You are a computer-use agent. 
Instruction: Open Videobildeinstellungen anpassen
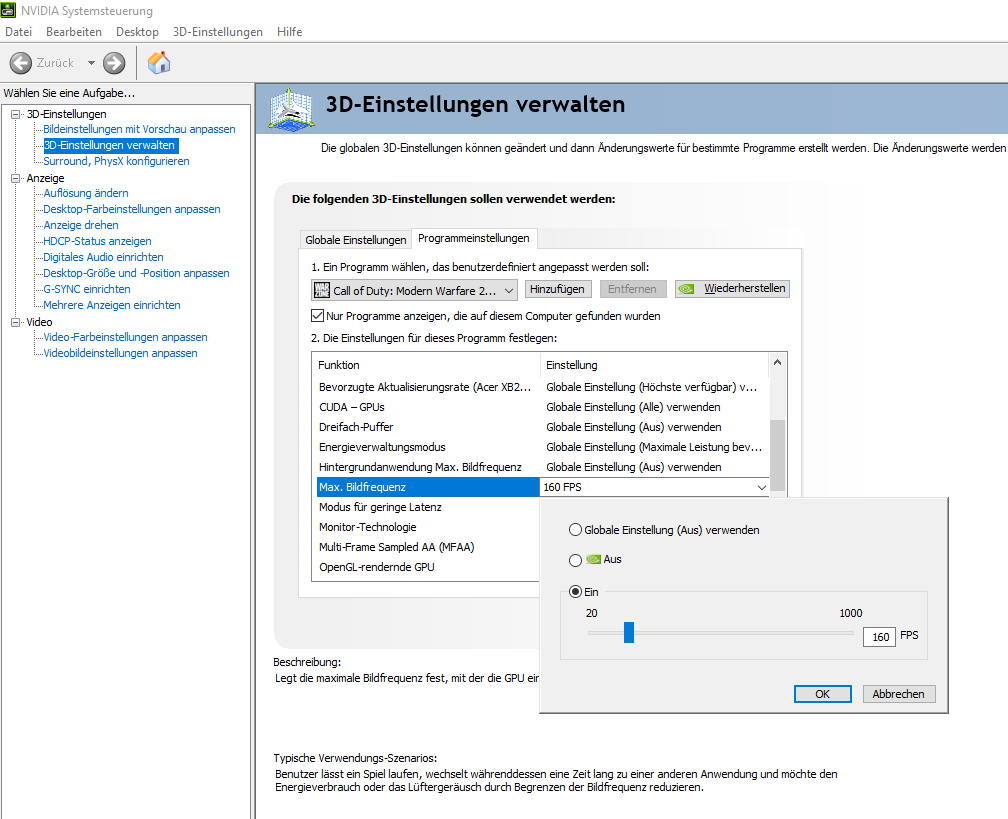tap(120, 354)
